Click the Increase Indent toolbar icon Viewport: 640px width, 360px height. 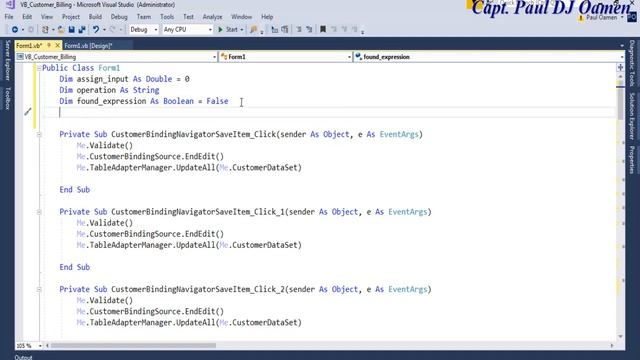click(285, 29)
